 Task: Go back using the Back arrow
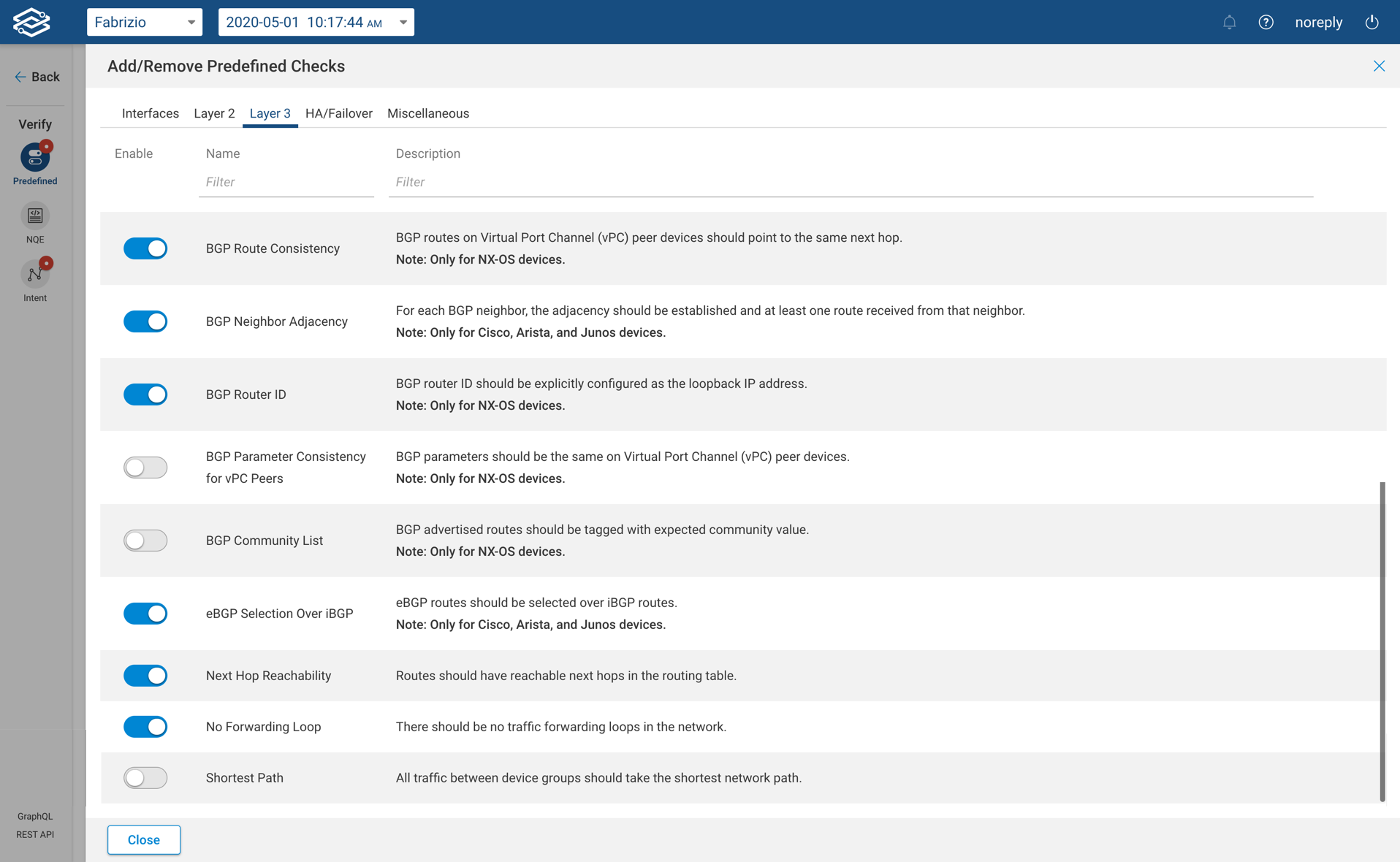tap(37, 77)
